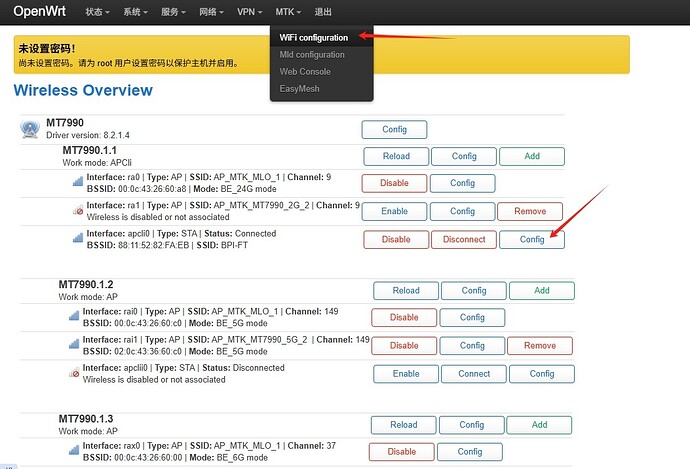Open Config for interface ra1
Screen dimensions: 690x469
(x=462, y=211)
